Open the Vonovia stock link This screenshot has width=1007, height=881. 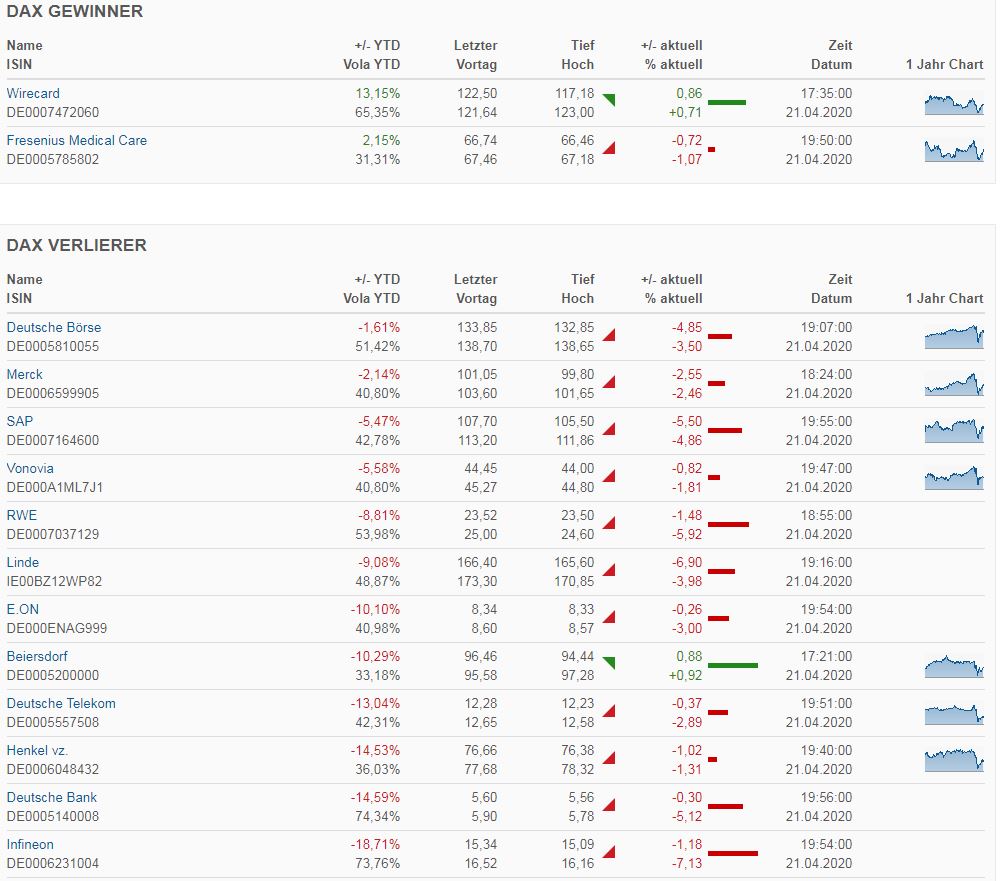click(30, 467)
